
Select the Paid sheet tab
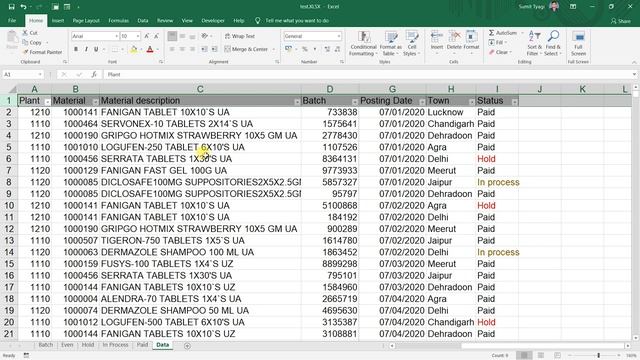pyautogui.click(x=142, y=345)
